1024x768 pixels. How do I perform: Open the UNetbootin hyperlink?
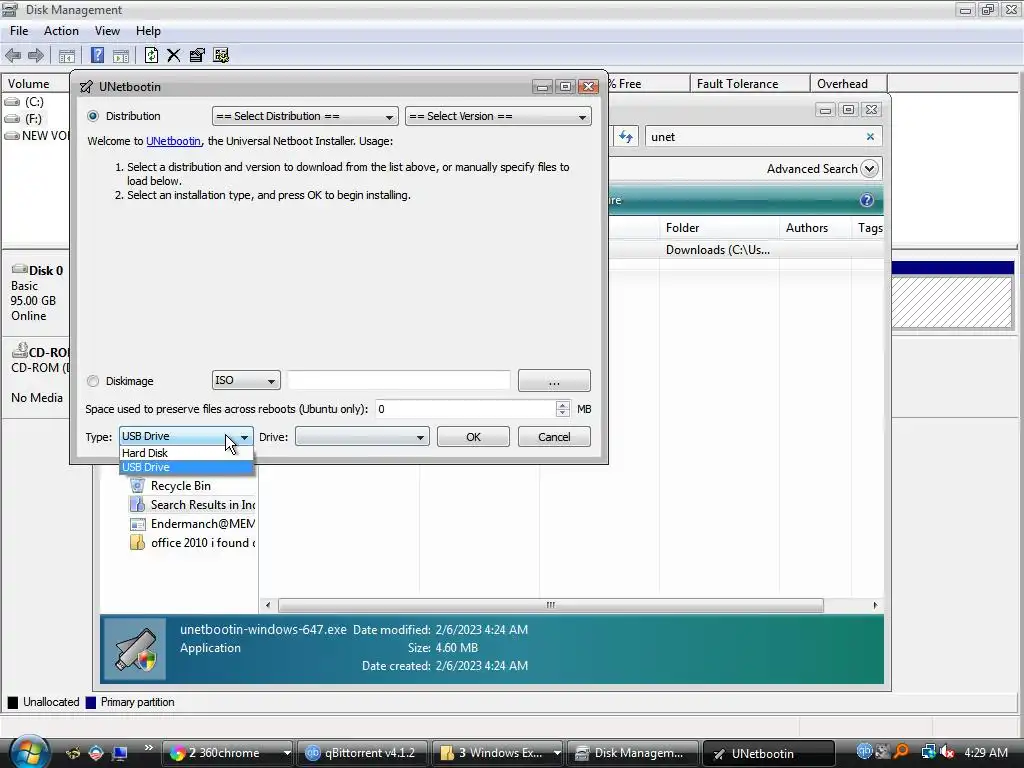[x=173, y=141]
